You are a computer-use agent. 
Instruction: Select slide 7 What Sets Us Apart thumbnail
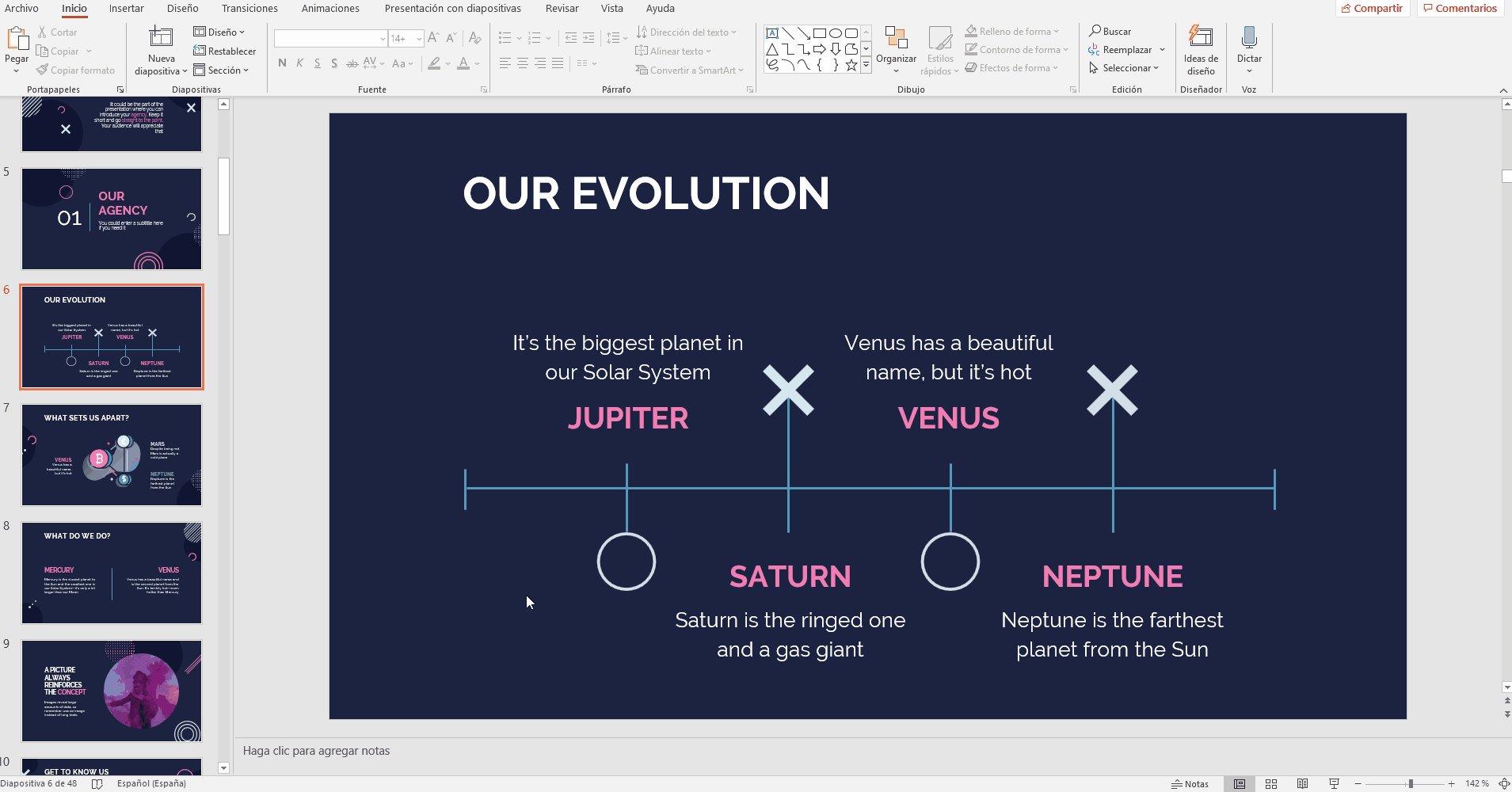pyautogui.click(x=112, y=455)
